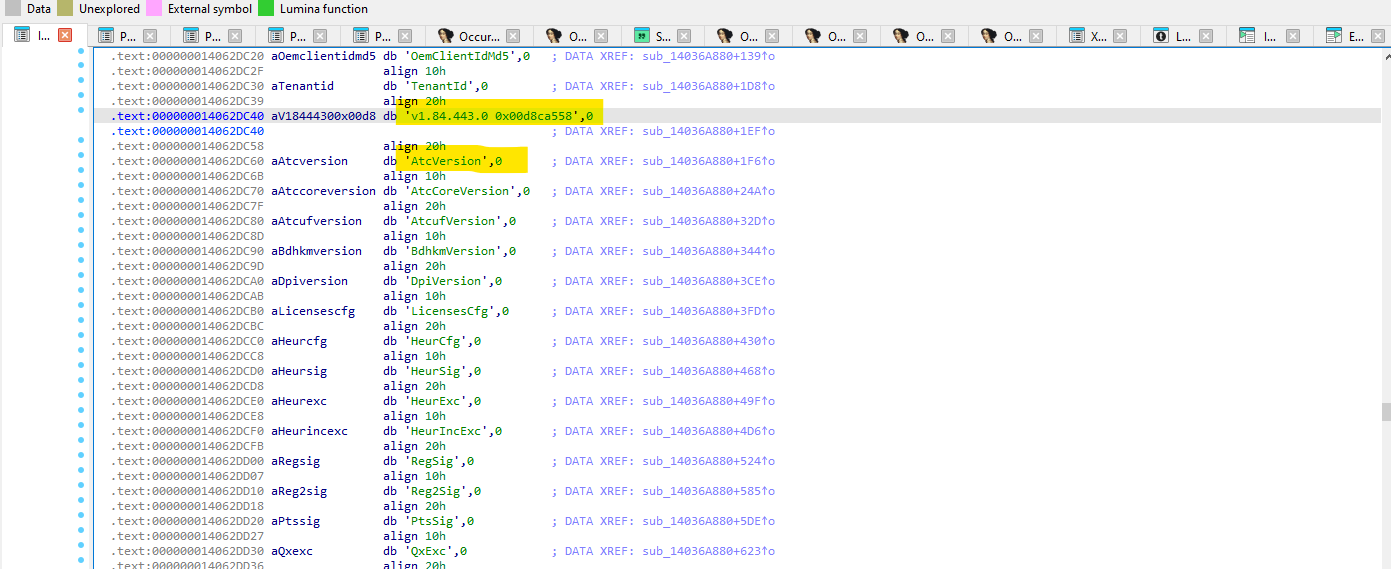Select the aReg2sig label name
This screenshot has width=1391, height=569.
pos(299,491)
